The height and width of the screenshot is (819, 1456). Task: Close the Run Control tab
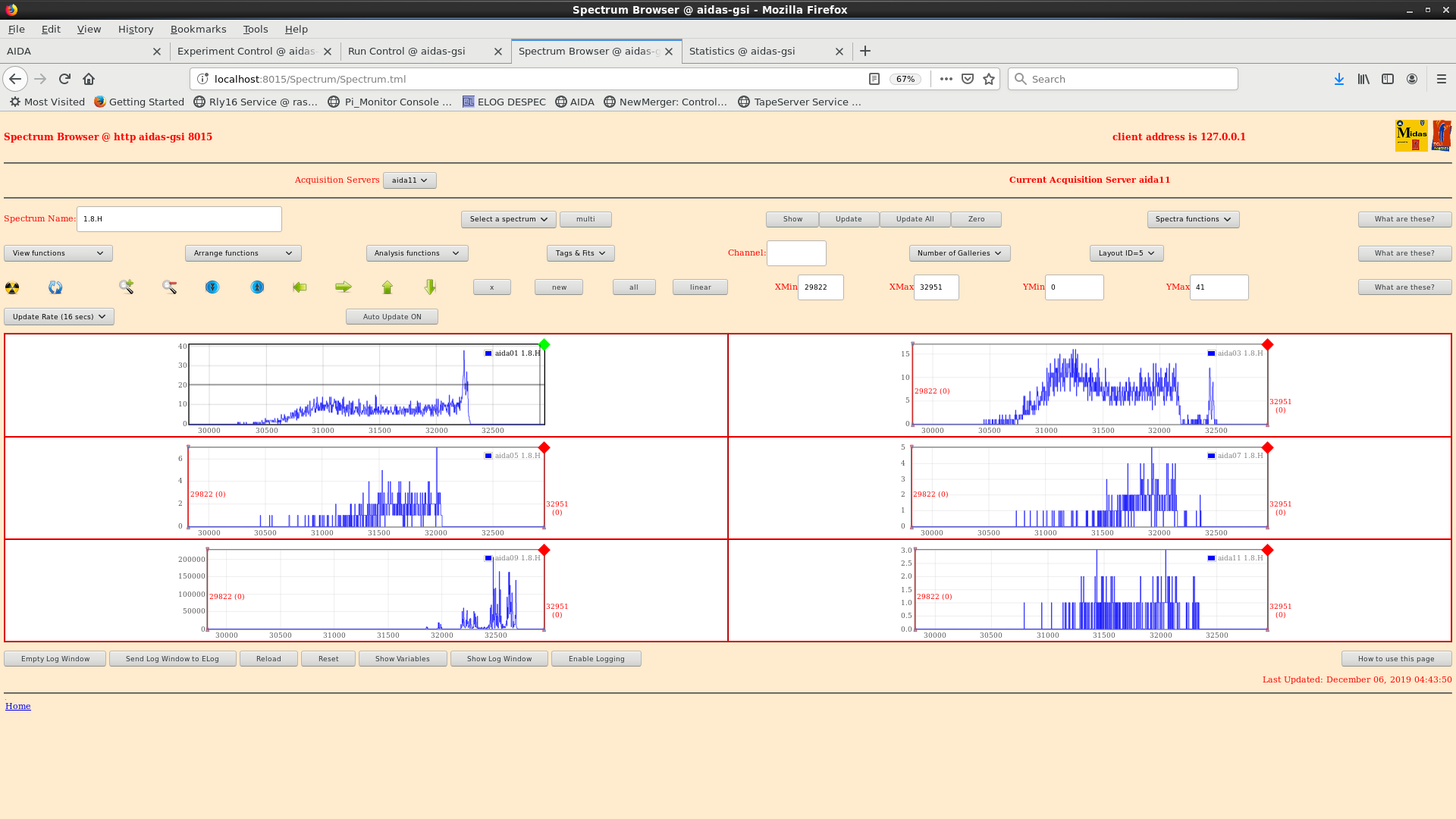(x=498, y=52)
